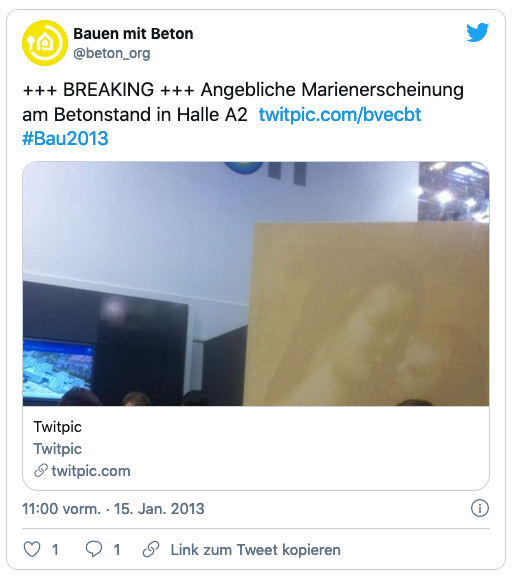Like the tweet with the heart icon
This screenshot has width=515, height=577.
point(32,549)
